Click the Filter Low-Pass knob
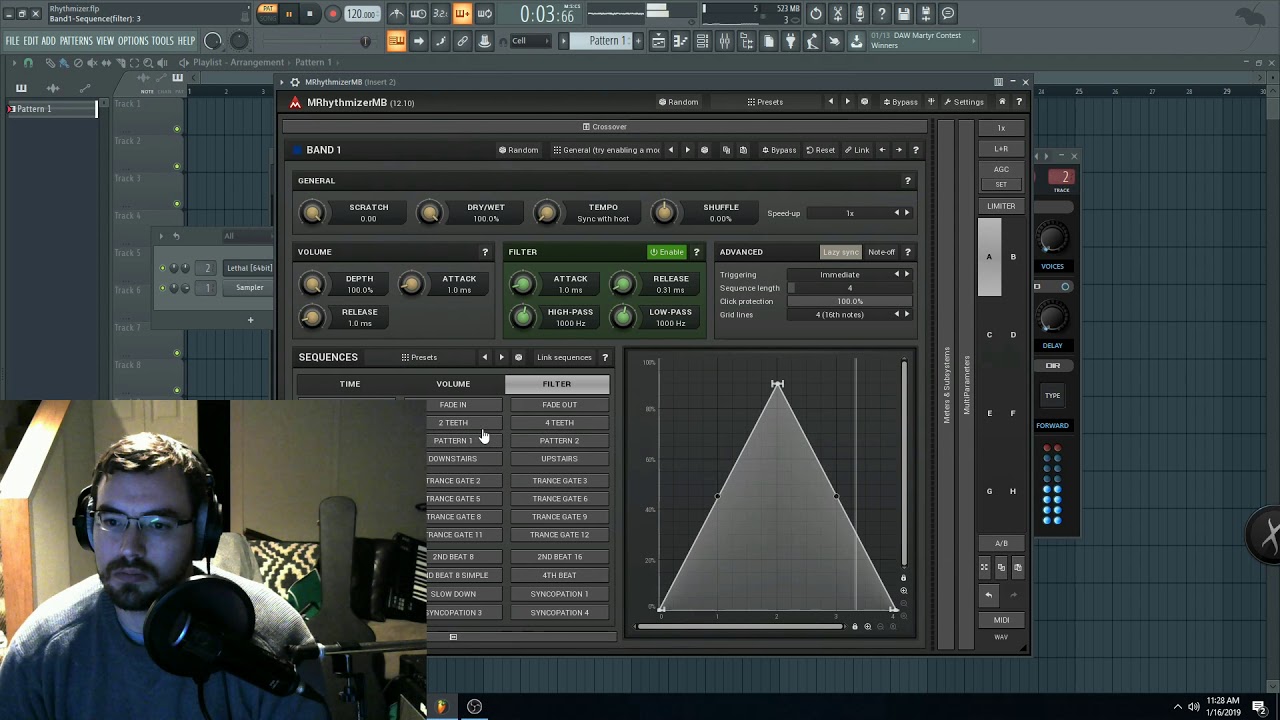Image resolution: width=1280 pixels, height=720 pixels. pos(622,317)
